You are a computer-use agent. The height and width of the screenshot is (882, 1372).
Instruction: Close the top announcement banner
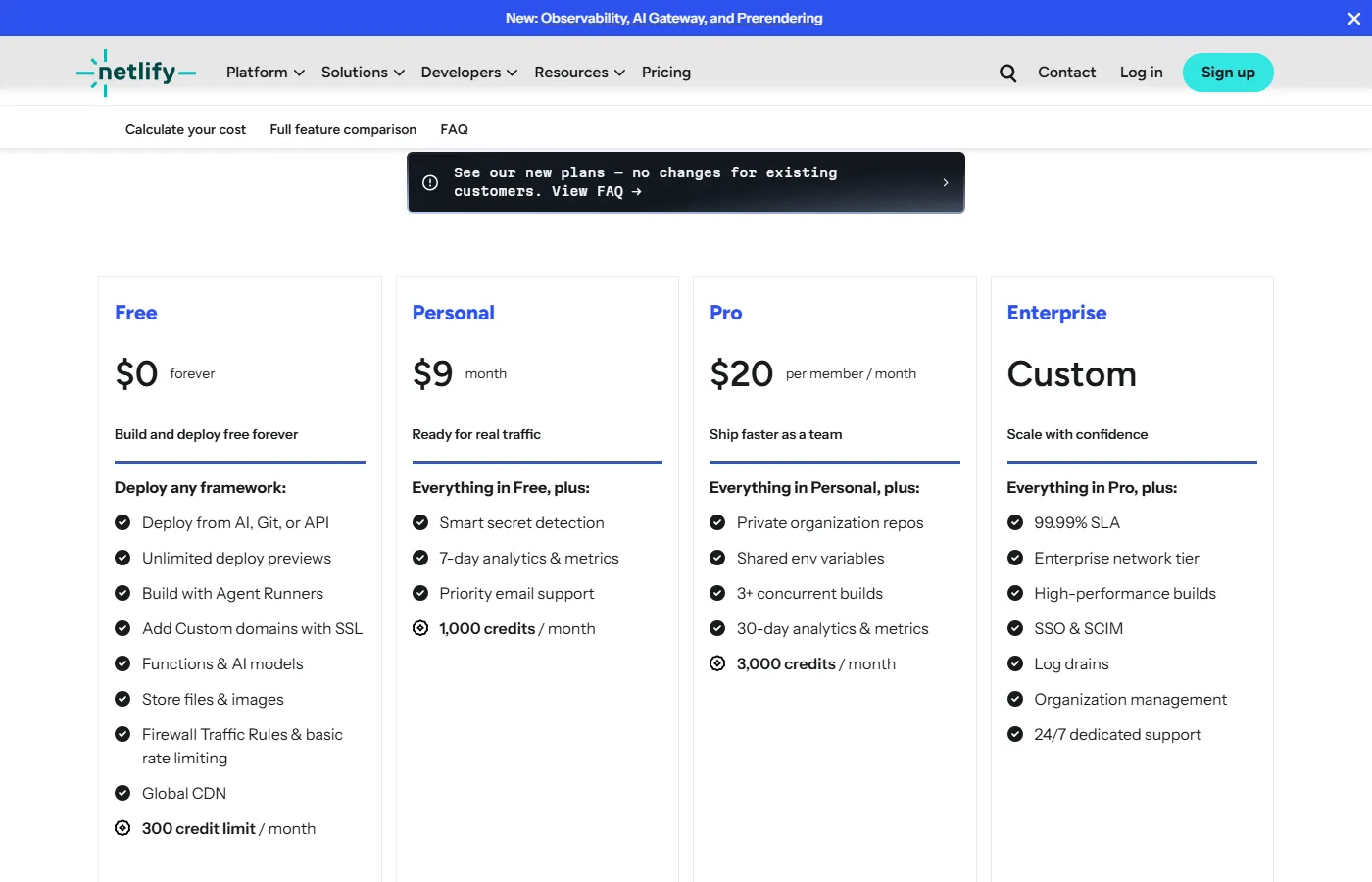[x=1353, y=19]
